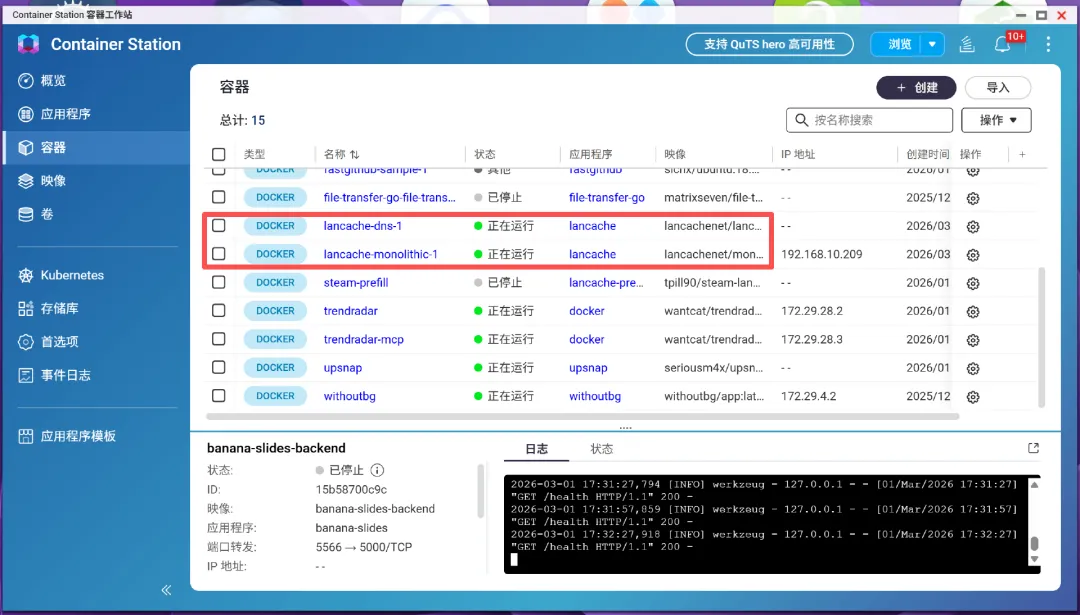
Task: Check the lancache-dns-1 checkbox
Action: [x=218, y=225]
